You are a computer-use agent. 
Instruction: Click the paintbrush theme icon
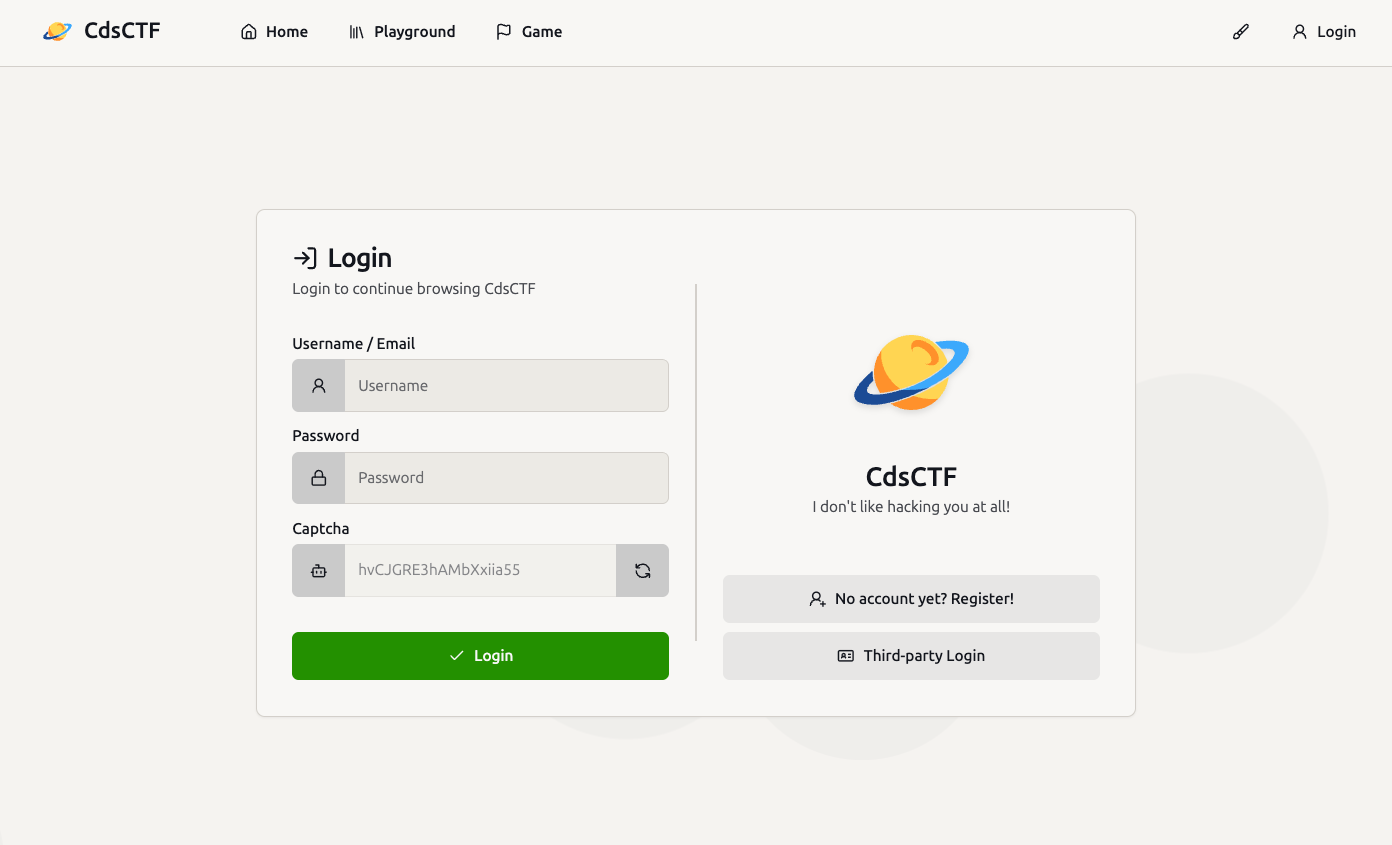click(x=1241, y=32)
